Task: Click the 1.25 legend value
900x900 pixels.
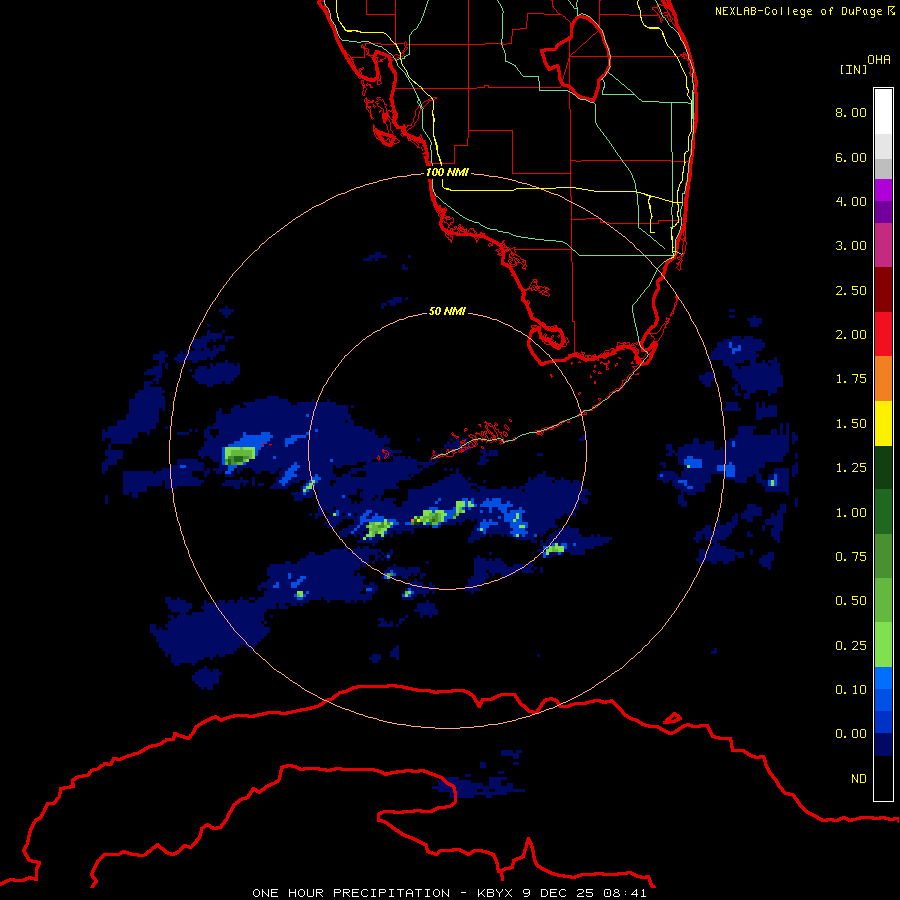Action: click(x=851, y=468)
